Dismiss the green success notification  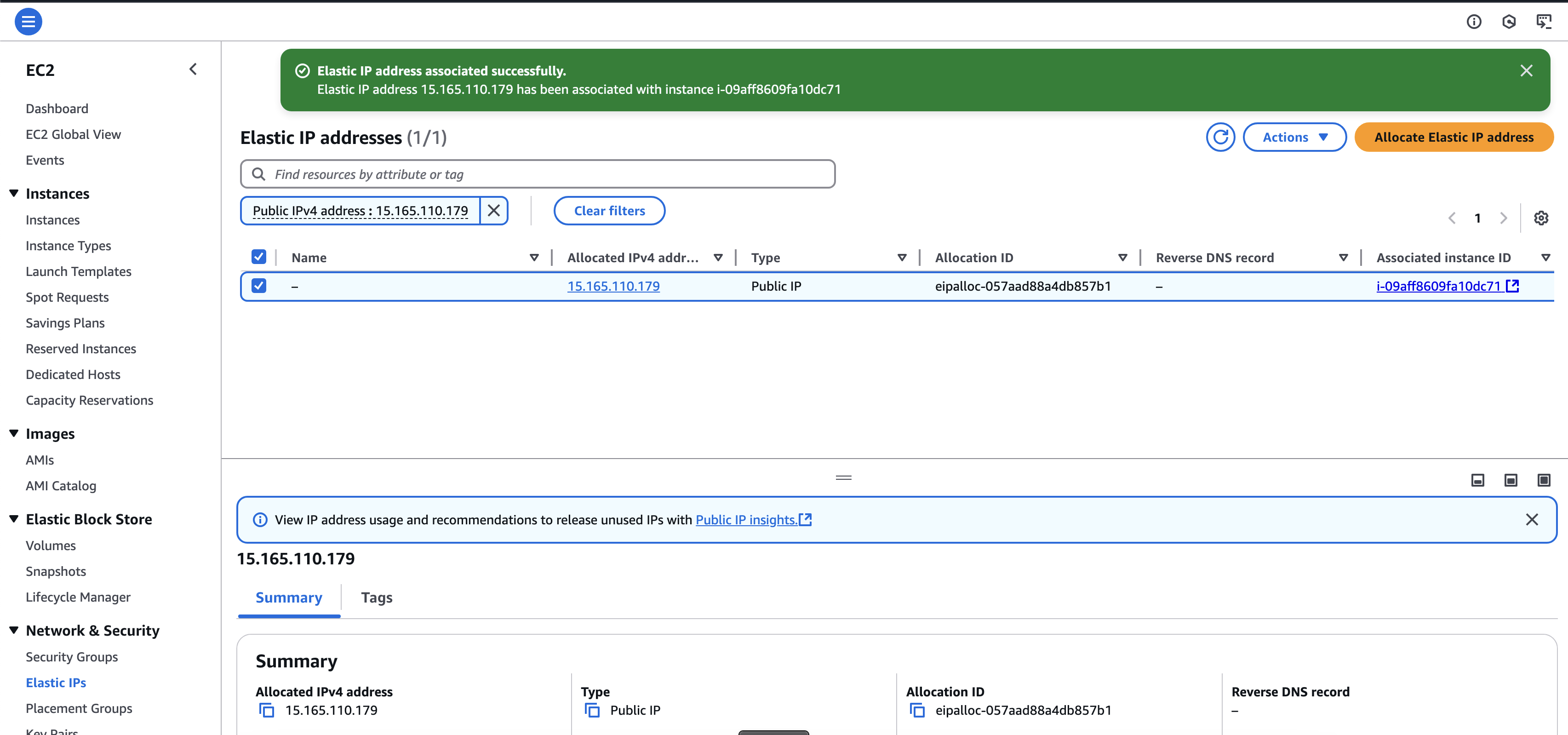[1526, 71]
